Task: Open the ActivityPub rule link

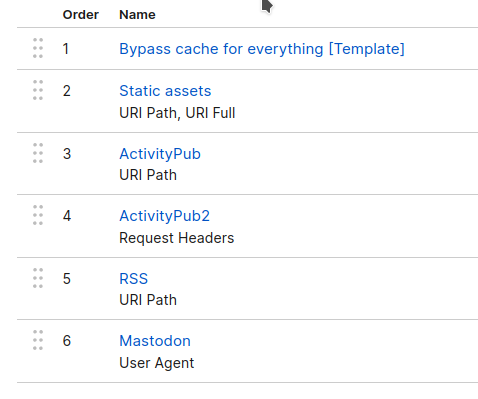Action: pyautogui.click(x=160, y=154)
